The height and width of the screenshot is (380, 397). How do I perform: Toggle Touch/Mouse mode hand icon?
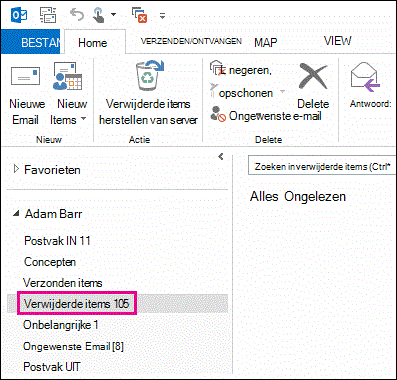point(99,15)
